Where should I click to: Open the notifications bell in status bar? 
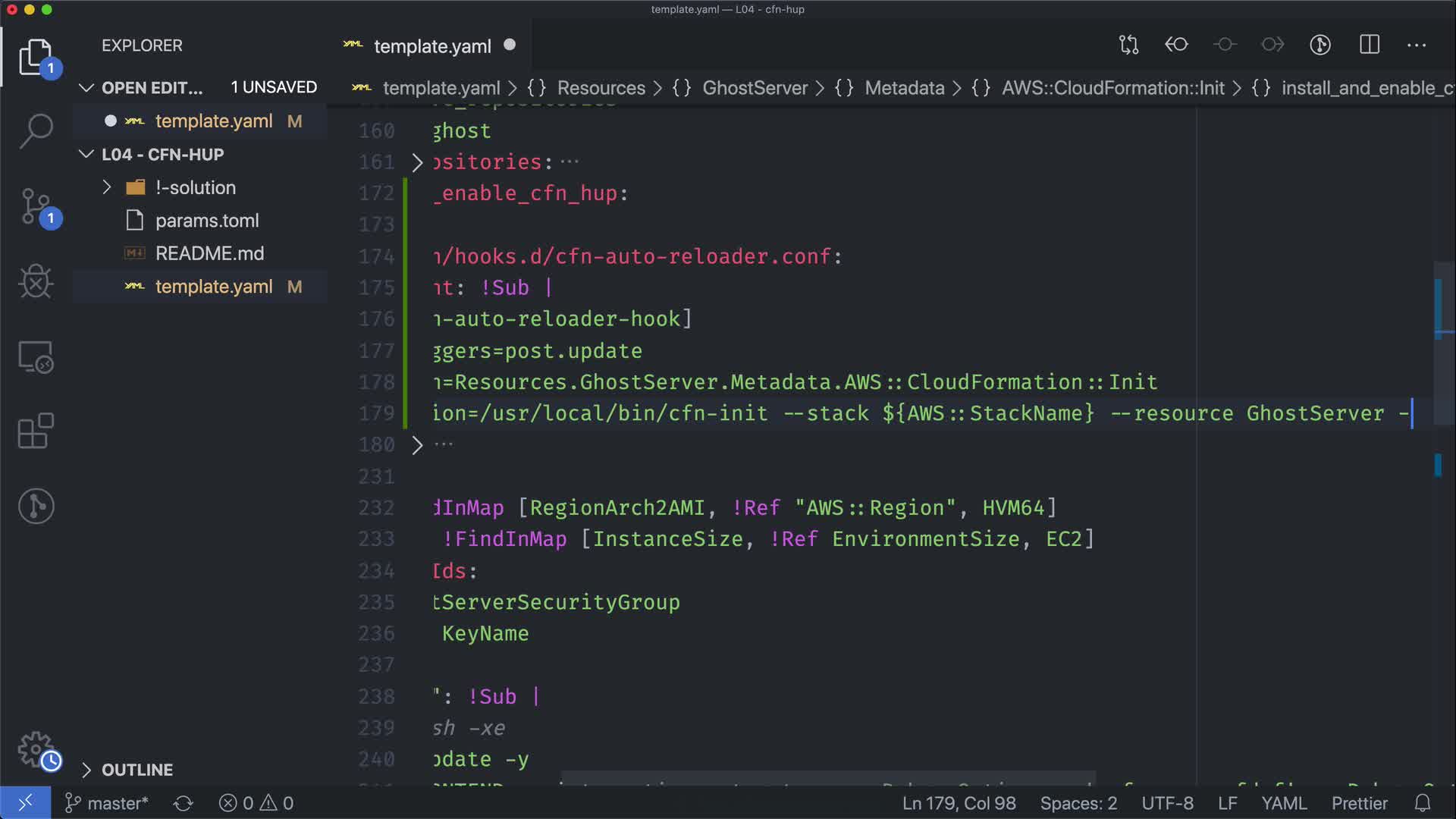click(1423, 803)
